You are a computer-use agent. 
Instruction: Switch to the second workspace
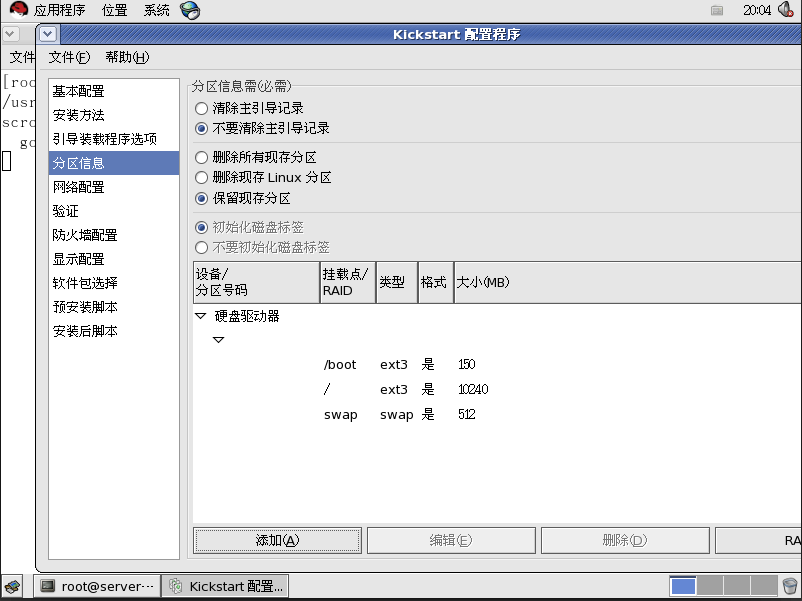(x=710, y=586)
